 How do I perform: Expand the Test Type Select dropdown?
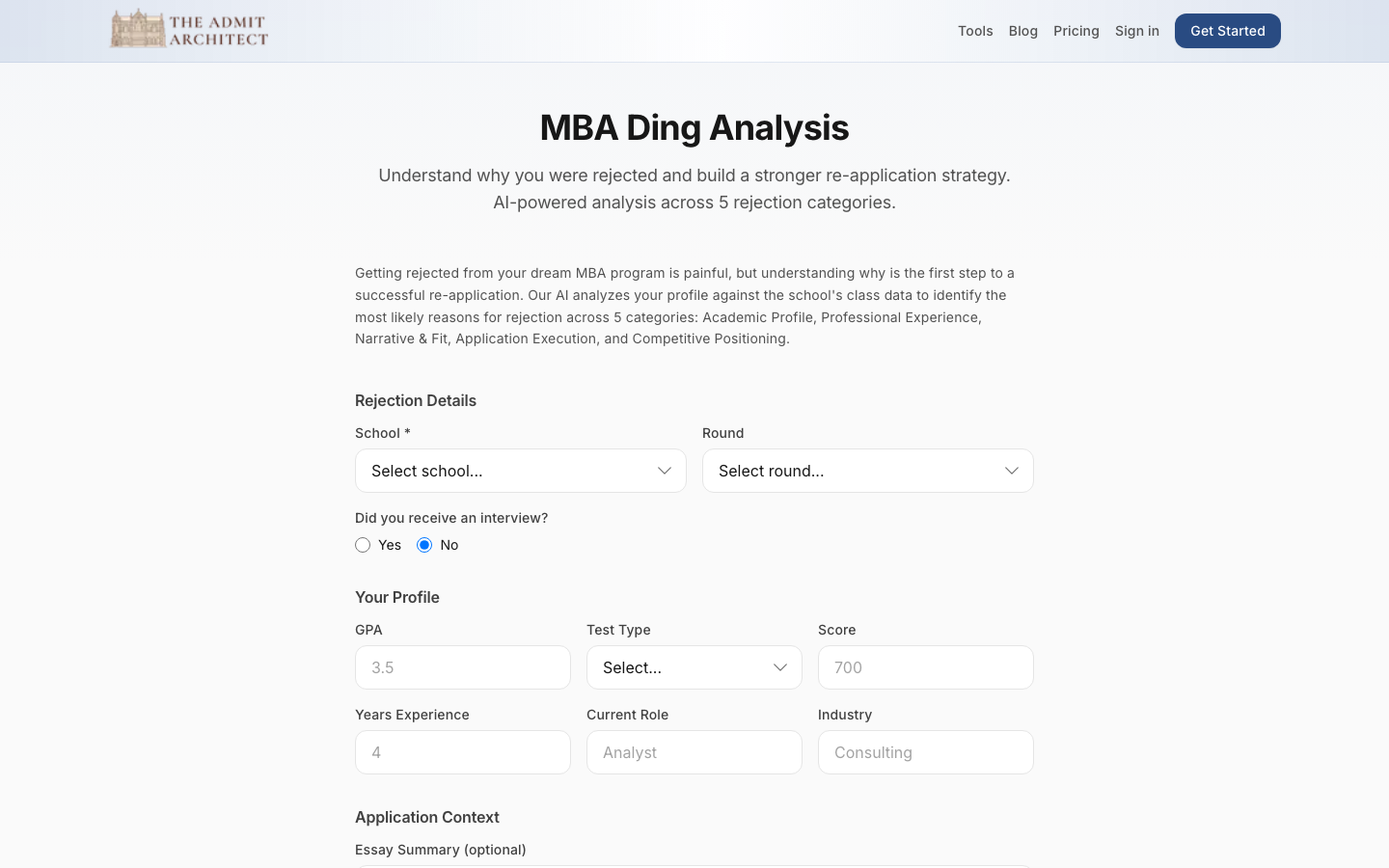(x=694, y=667)
